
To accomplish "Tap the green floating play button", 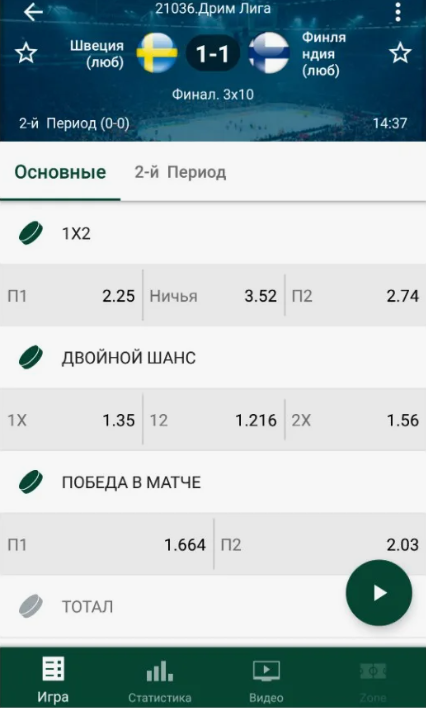I will (379, 593).
